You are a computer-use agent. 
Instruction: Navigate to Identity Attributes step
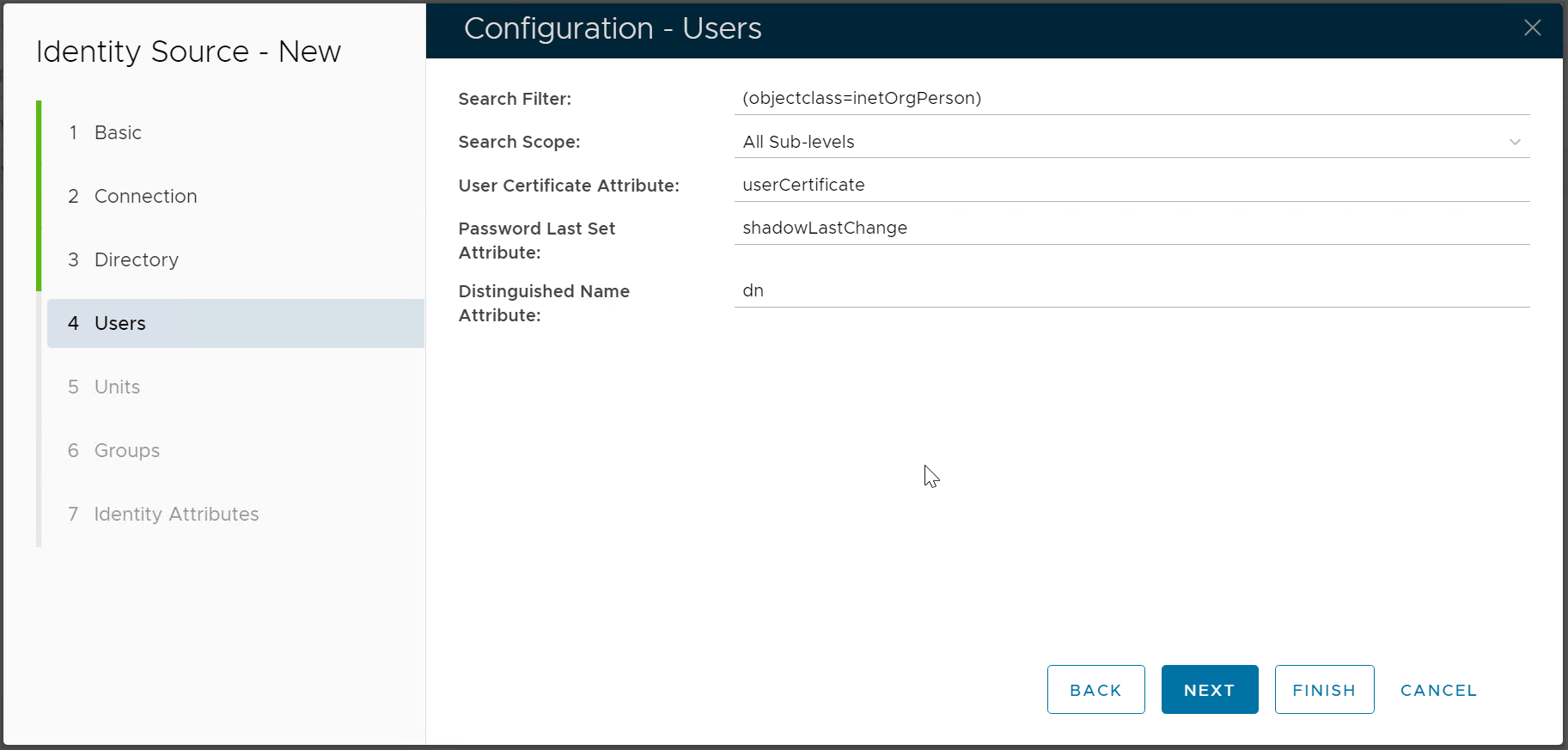click(x=176, y=514)
